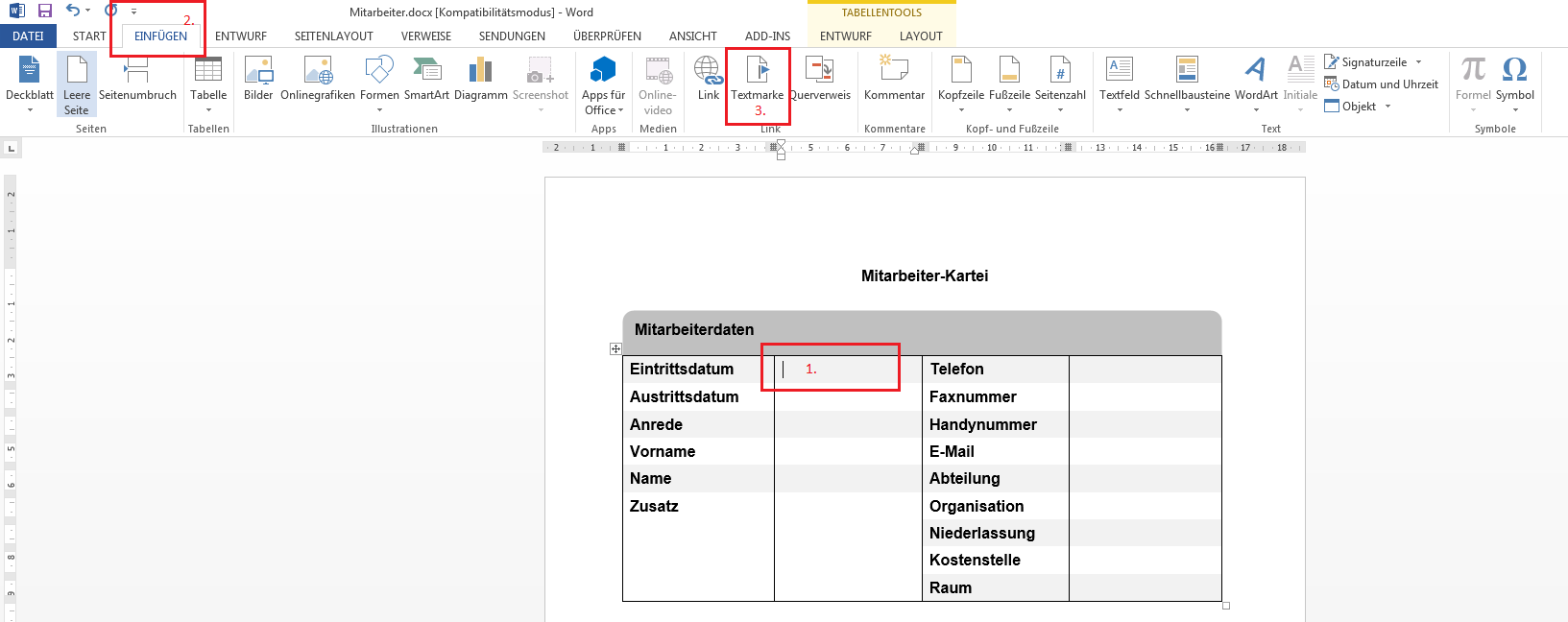
Task: Click the Save icon in quick access toolbar
Action: (45, 11)
